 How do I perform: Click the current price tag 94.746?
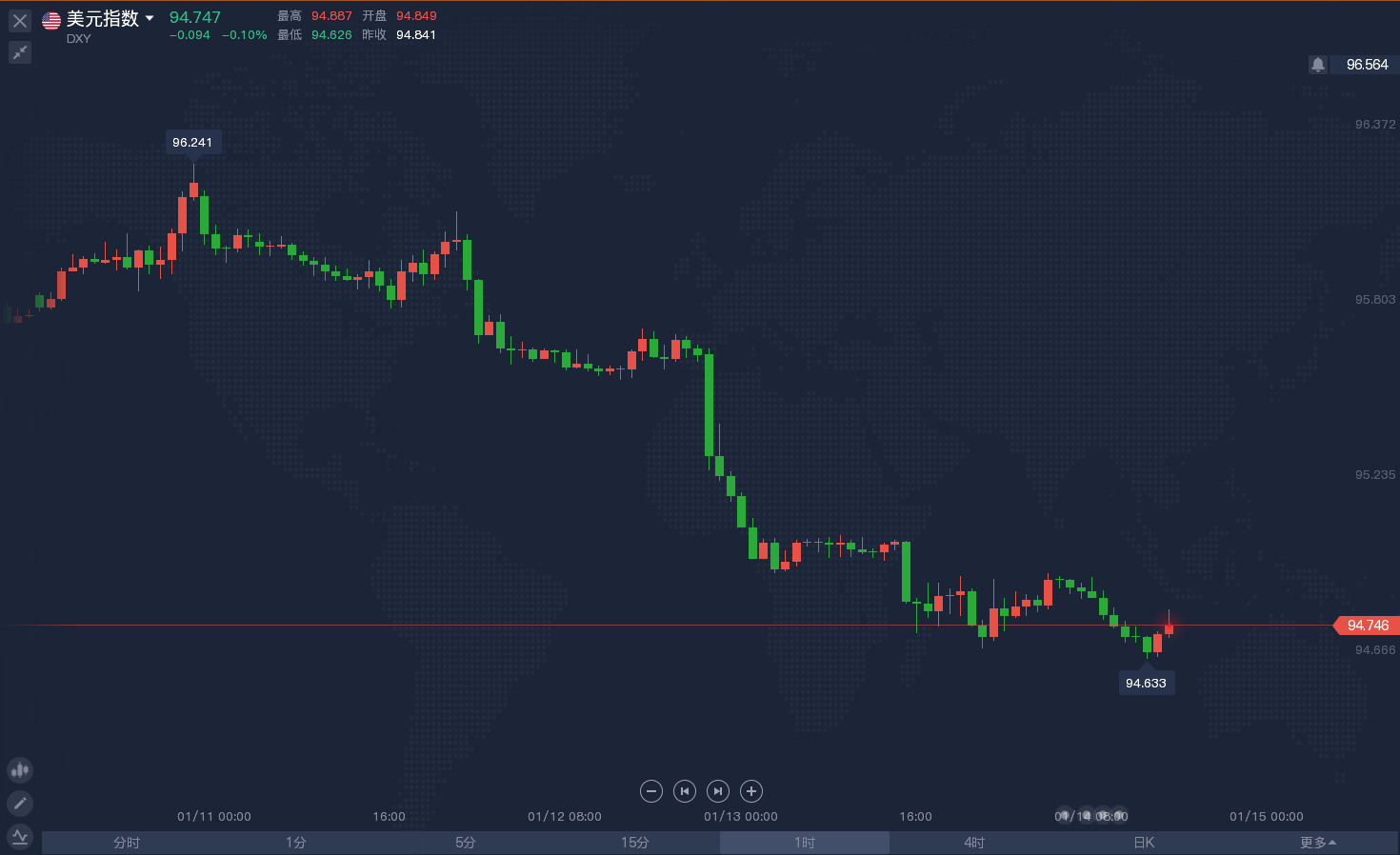1367,626
